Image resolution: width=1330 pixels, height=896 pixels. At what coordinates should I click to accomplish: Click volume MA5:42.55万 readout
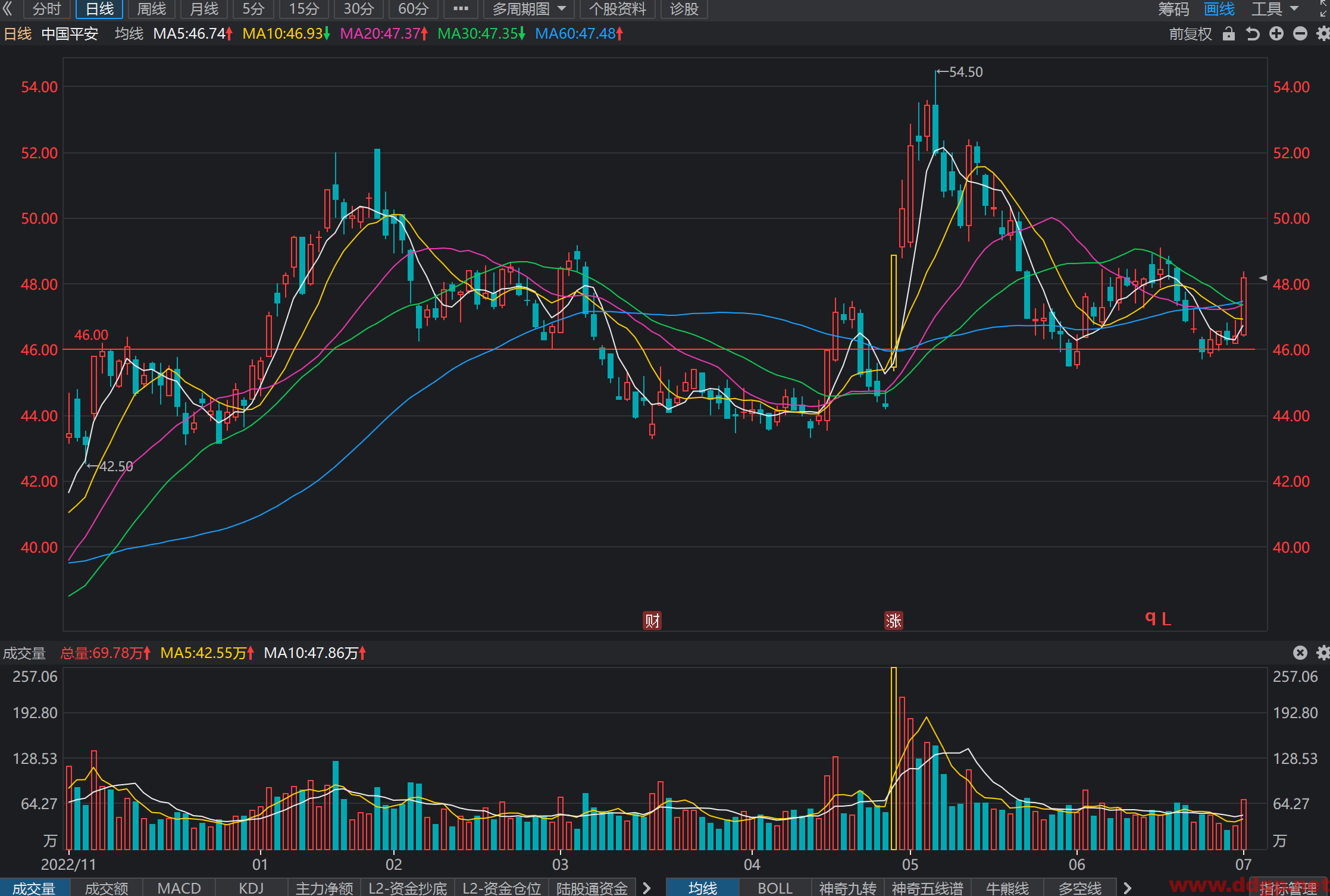(207, 653)
